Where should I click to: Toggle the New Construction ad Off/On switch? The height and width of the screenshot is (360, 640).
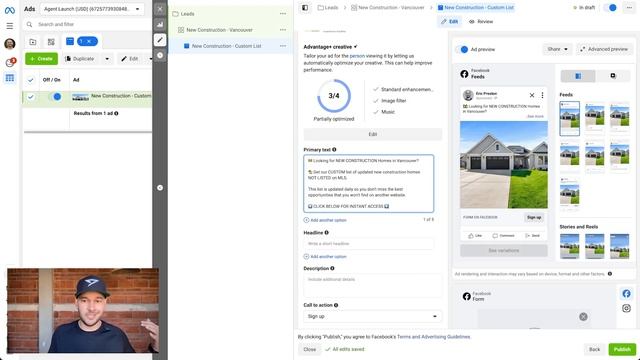point(55,97)
